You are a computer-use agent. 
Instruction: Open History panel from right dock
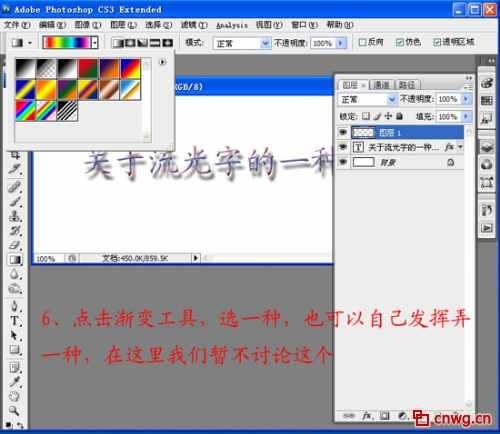click(x=486, y=210)
